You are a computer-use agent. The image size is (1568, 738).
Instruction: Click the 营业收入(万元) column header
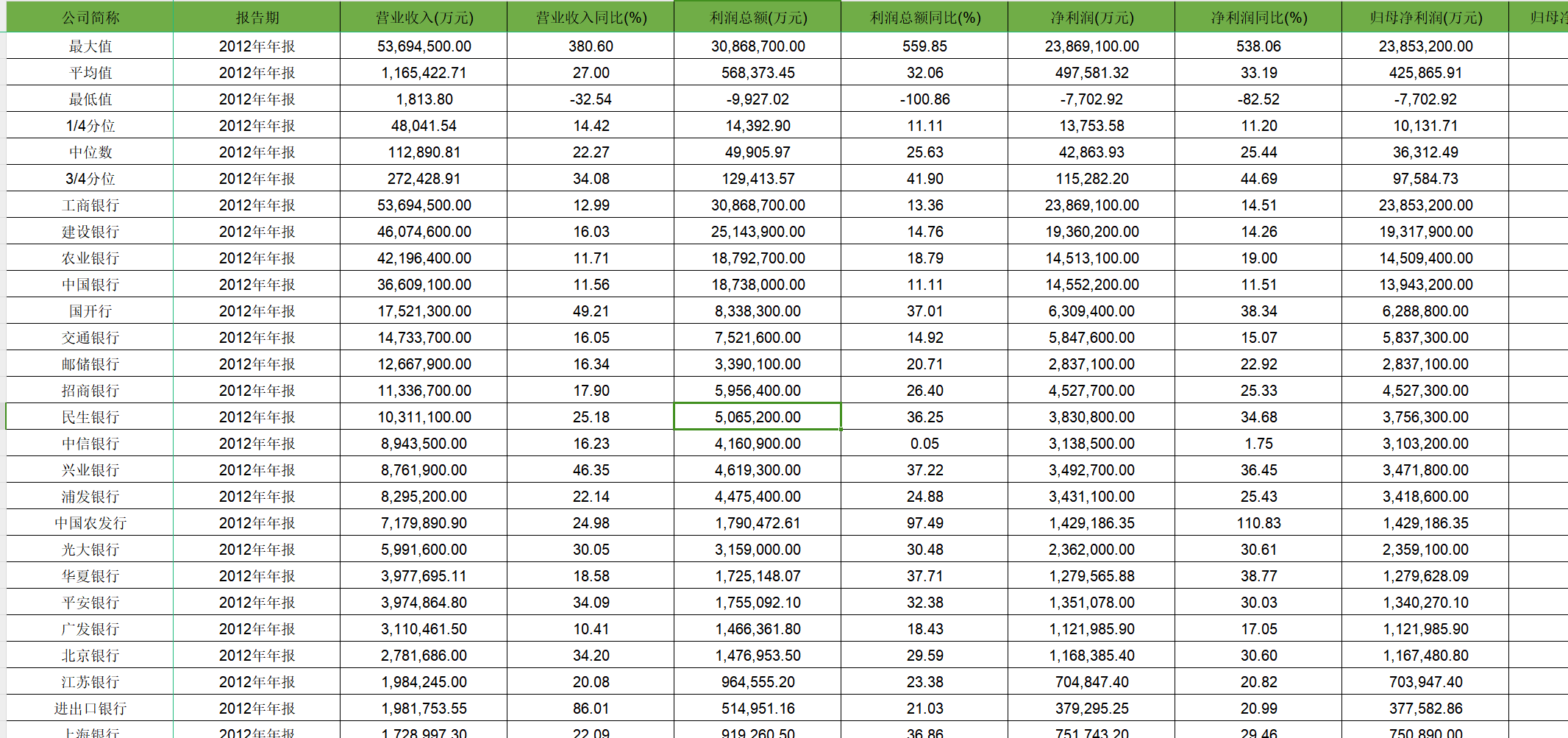(x=424, y=17)
